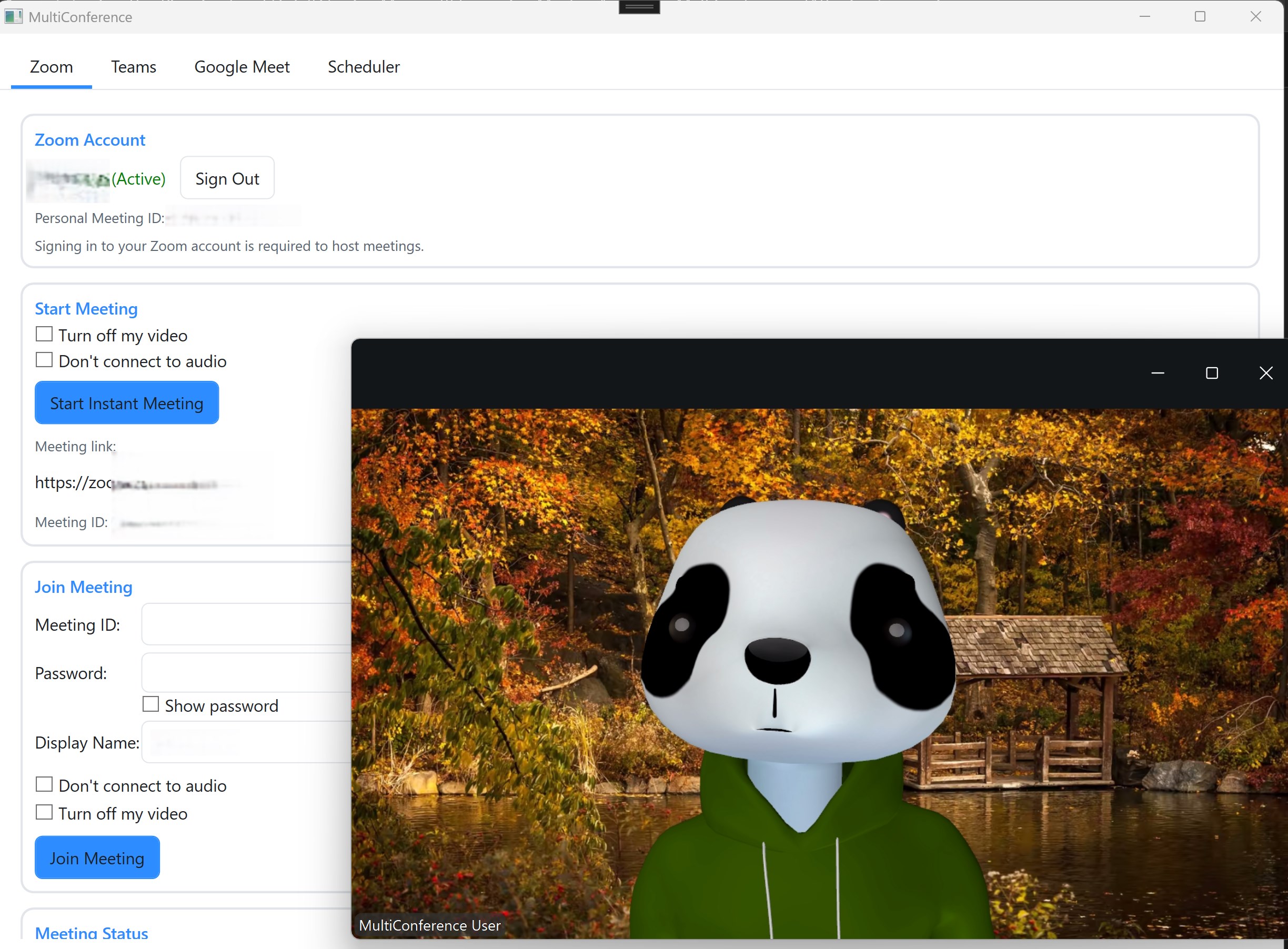1288x949 pixels.
Task: Click into the Password input field
Action: (x=246, y=673)
